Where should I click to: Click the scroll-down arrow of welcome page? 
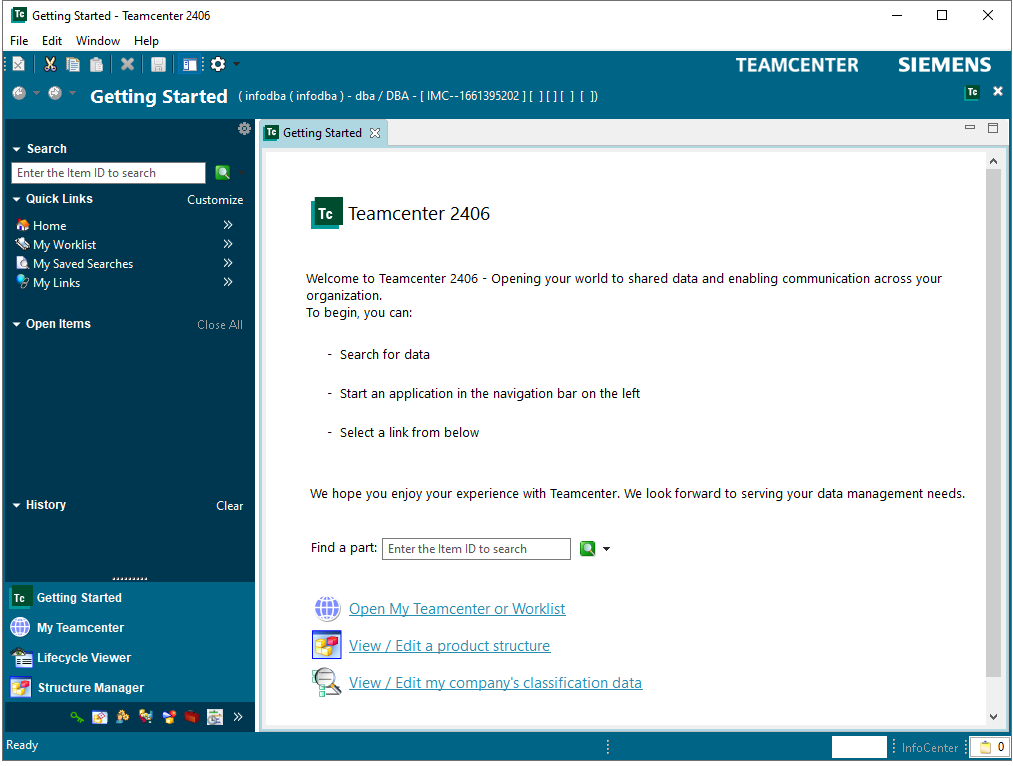point(993,716)
